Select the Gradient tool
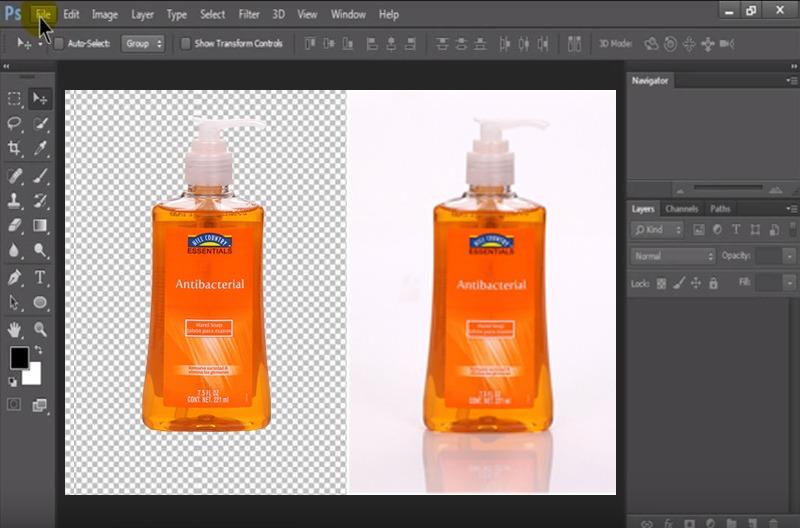 tap(40, 225)
